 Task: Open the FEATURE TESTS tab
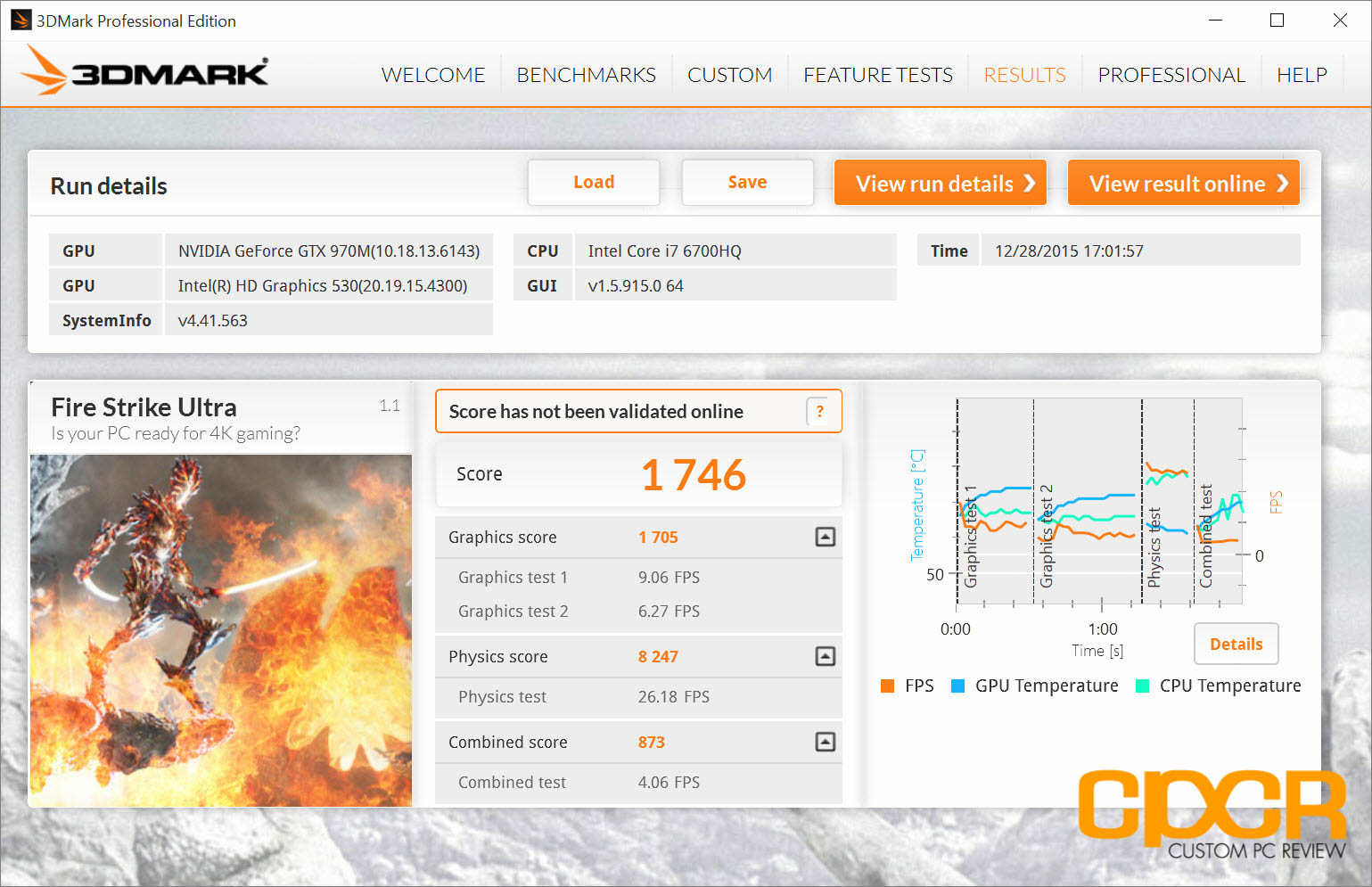point(878,75)
